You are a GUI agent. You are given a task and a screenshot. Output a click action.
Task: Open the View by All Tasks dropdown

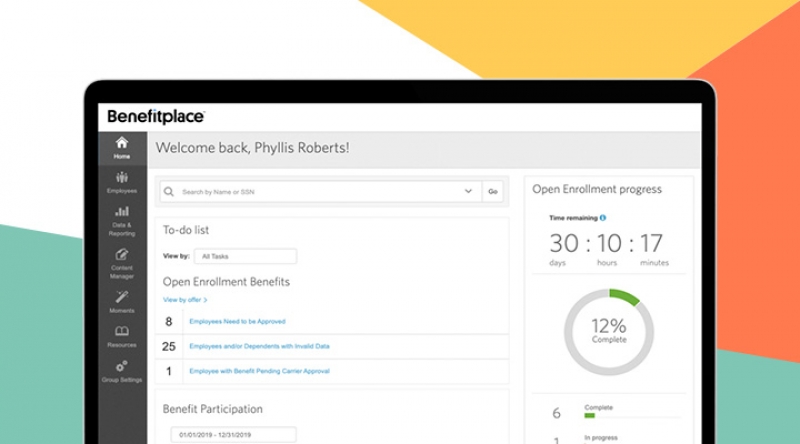(245, 256)
